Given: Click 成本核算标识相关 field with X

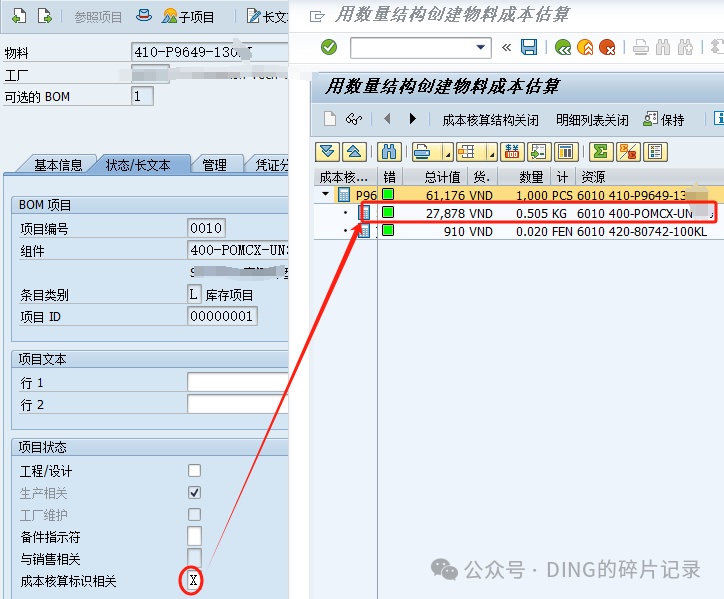Looking at the screenshot, I should [193, 580].
